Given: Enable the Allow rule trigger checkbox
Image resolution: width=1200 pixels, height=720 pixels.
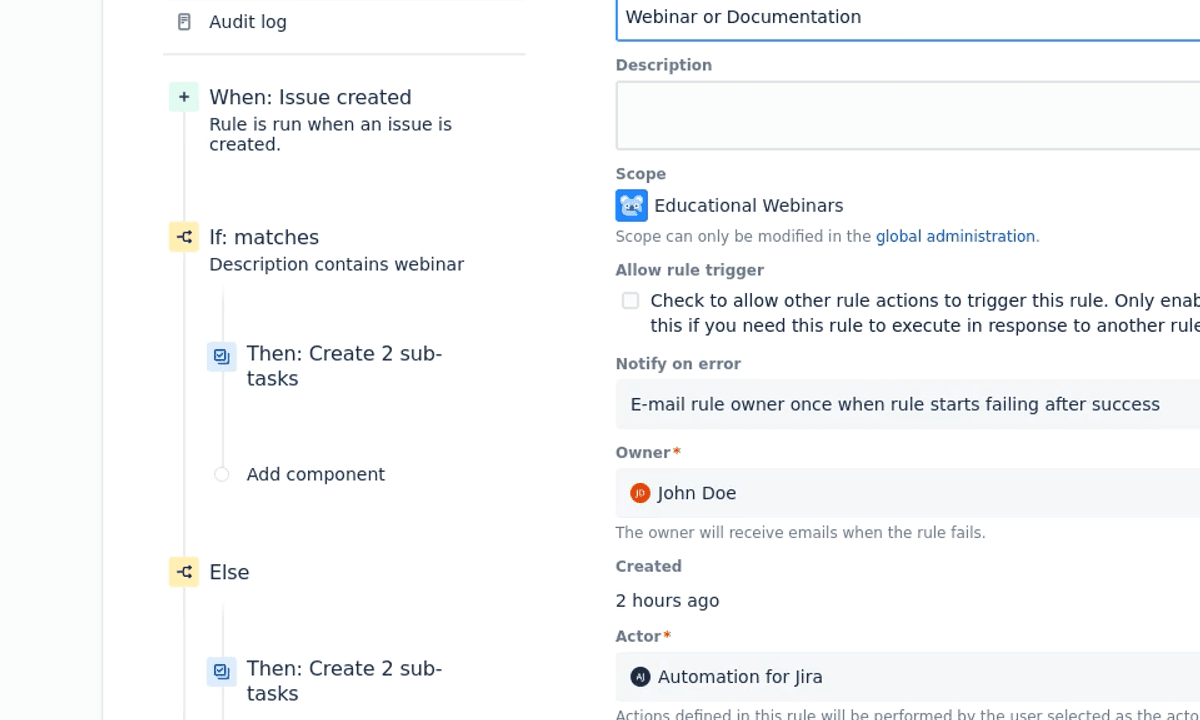Looking at the screenshot, I should (x=630, y=301).
